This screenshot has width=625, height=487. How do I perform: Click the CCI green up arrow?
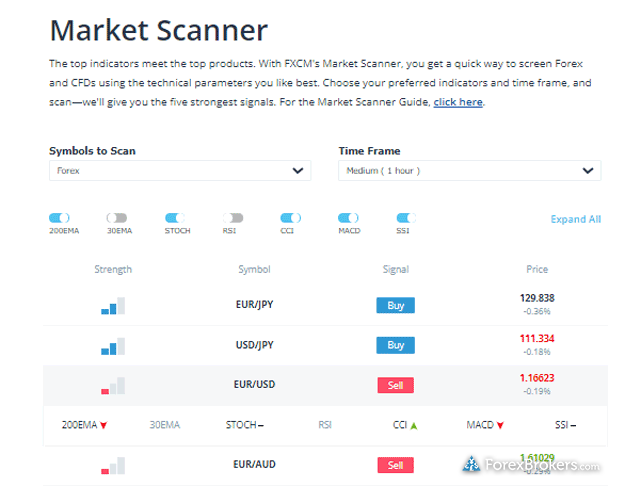[x=414, y=426]
